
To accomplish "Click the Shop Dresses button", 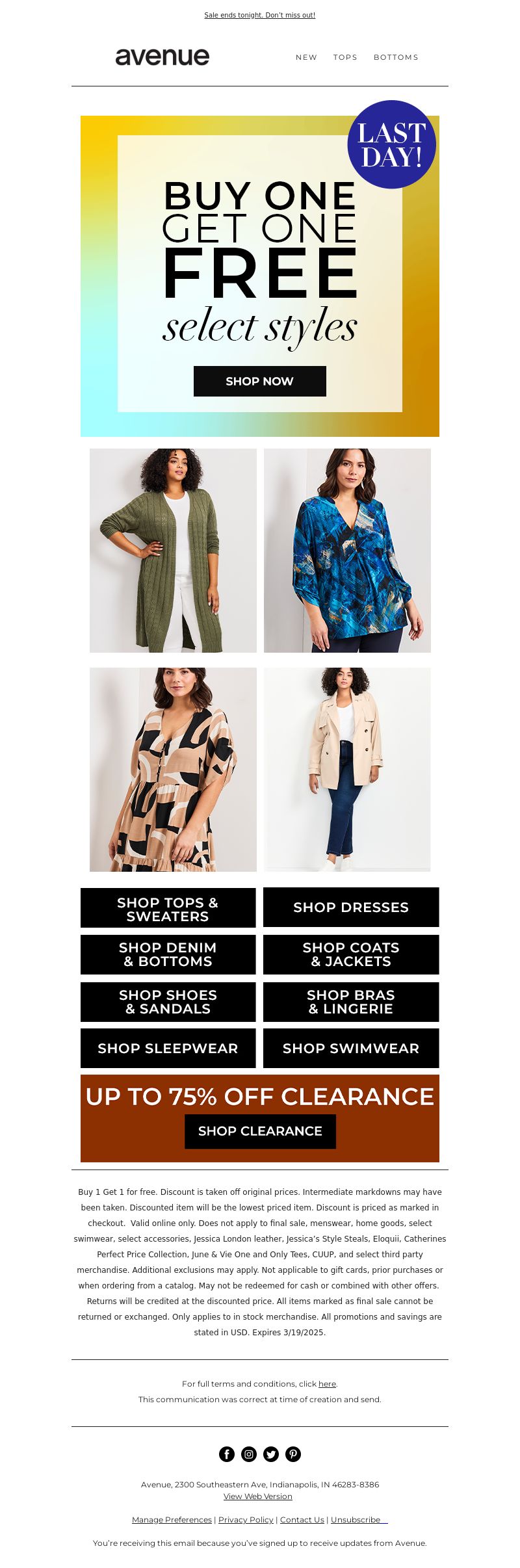I will [x=351, y=908].
